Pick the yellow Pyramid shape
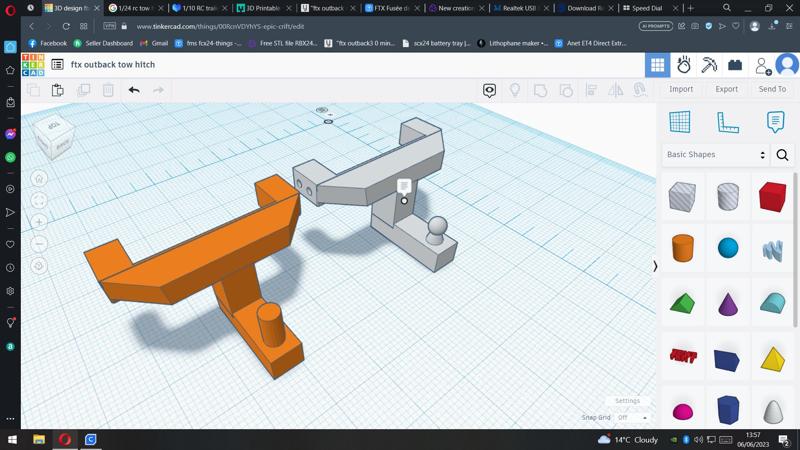 point(772,359)
